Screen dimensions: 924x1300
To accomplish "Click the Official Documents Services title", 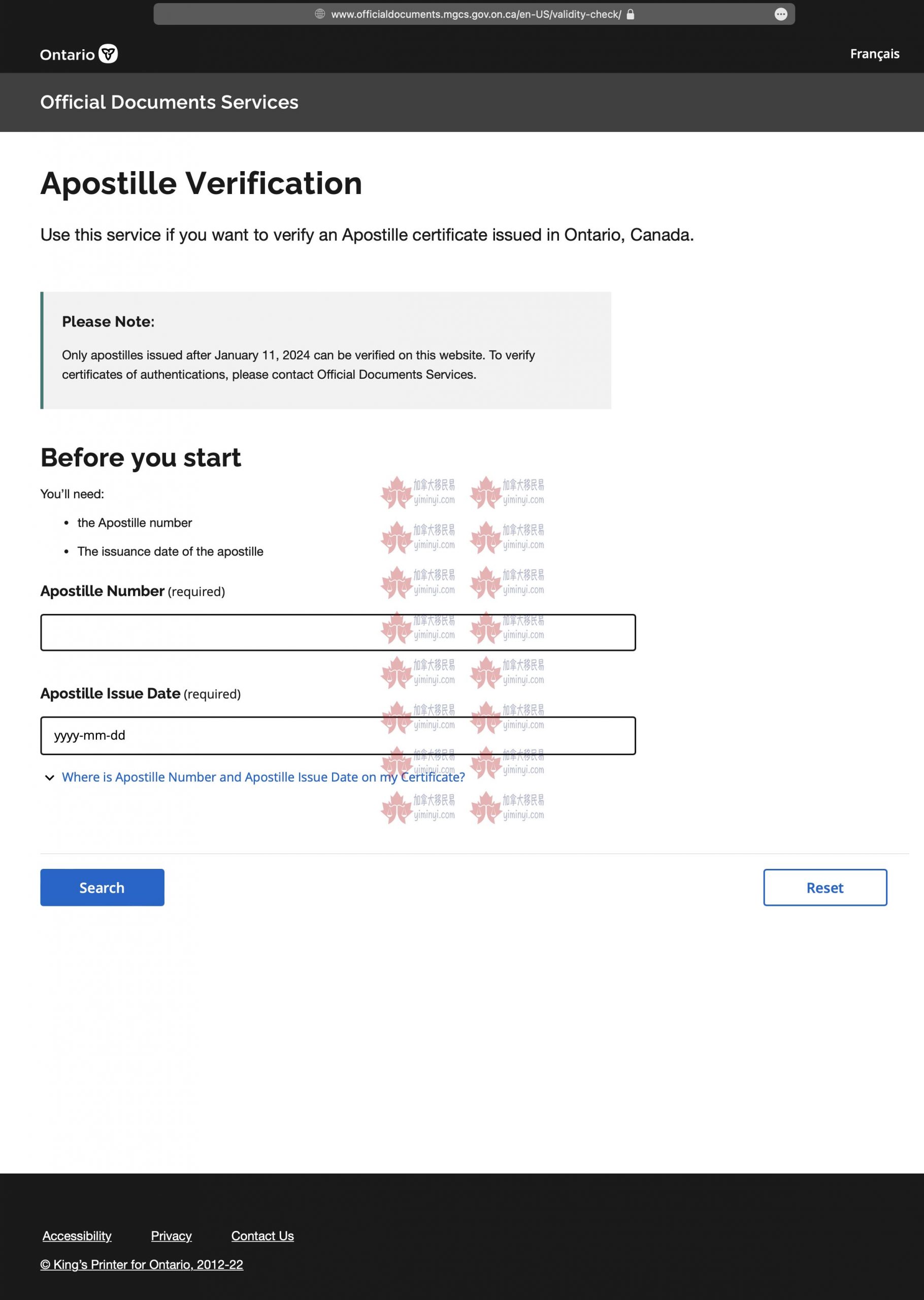I will click(x=169, y=103).
